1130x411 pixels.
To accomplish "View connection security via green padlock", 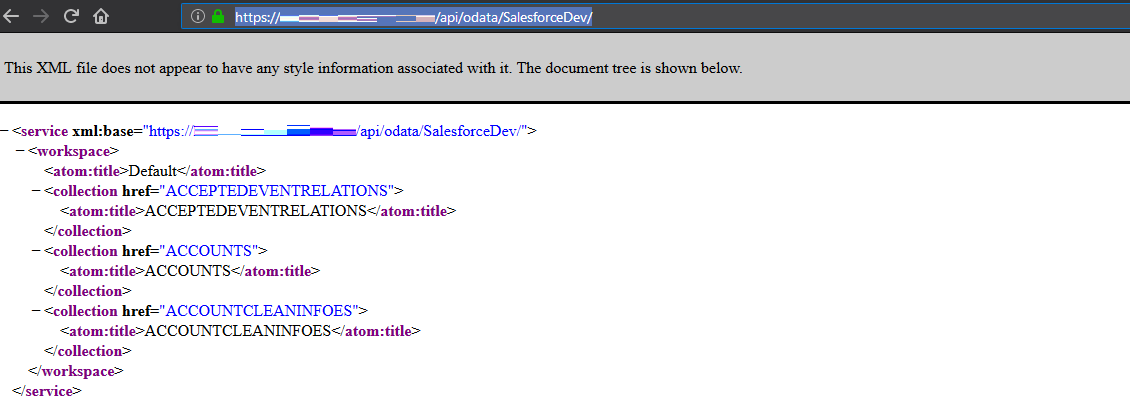I will pos(218,16).
